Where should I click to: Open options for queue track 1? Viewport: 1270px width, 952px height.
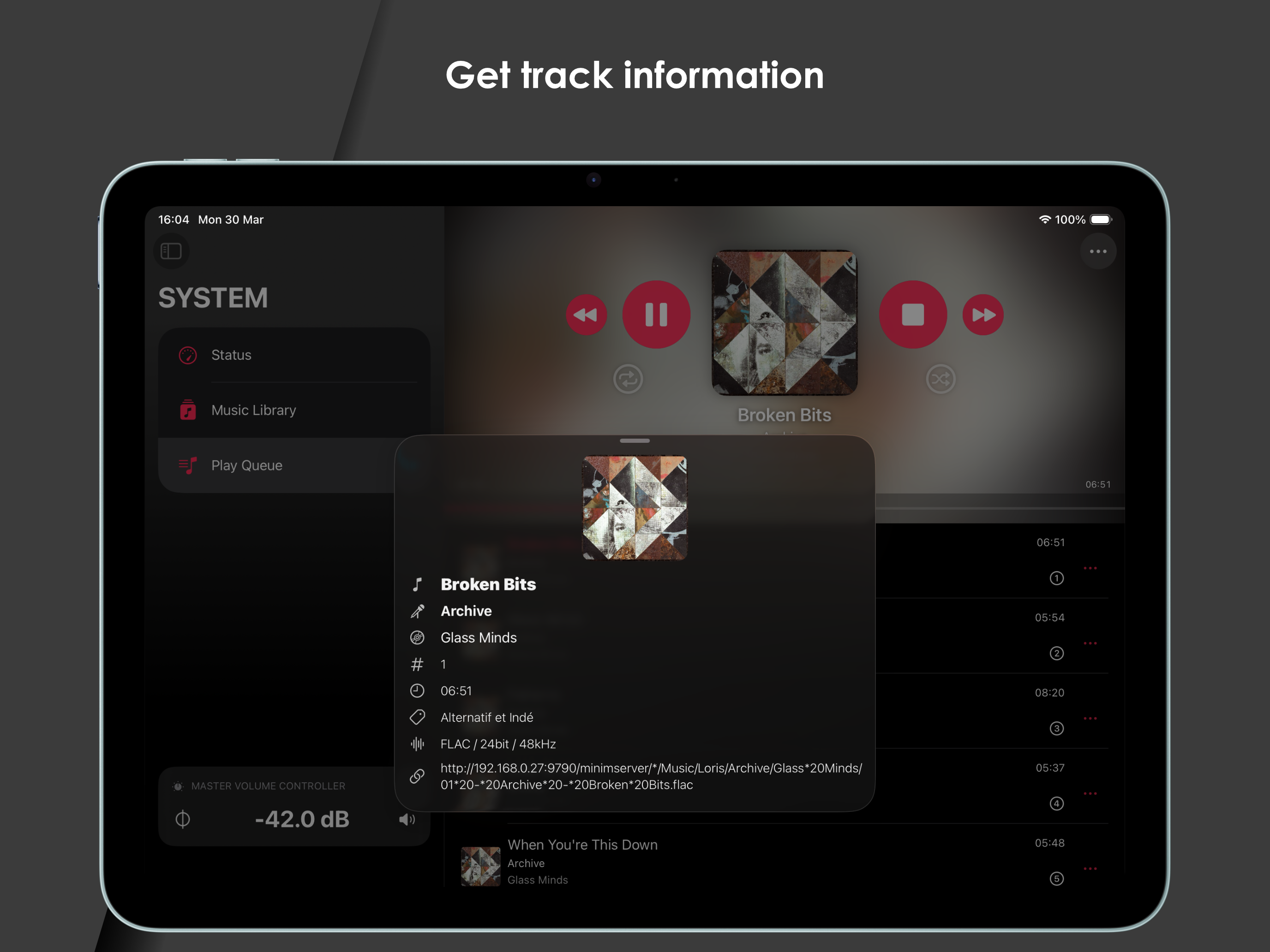[1090, 568]
